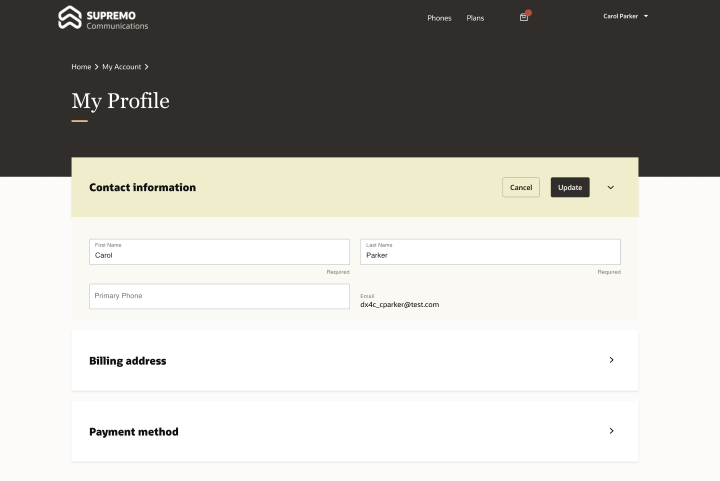Expand Payment method using its arrow

(611, 431)
